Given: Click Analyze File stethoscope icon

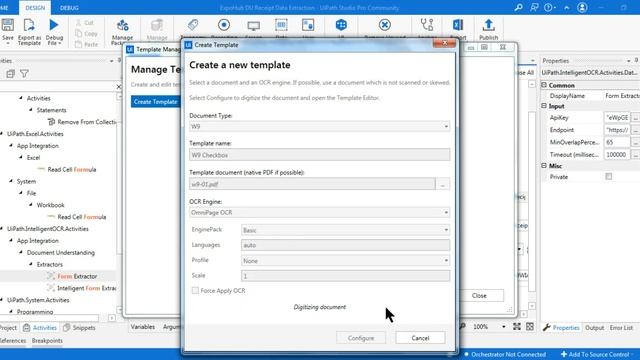Looking at the screenshot, I should pyautogui.click(x=427, y=25).
